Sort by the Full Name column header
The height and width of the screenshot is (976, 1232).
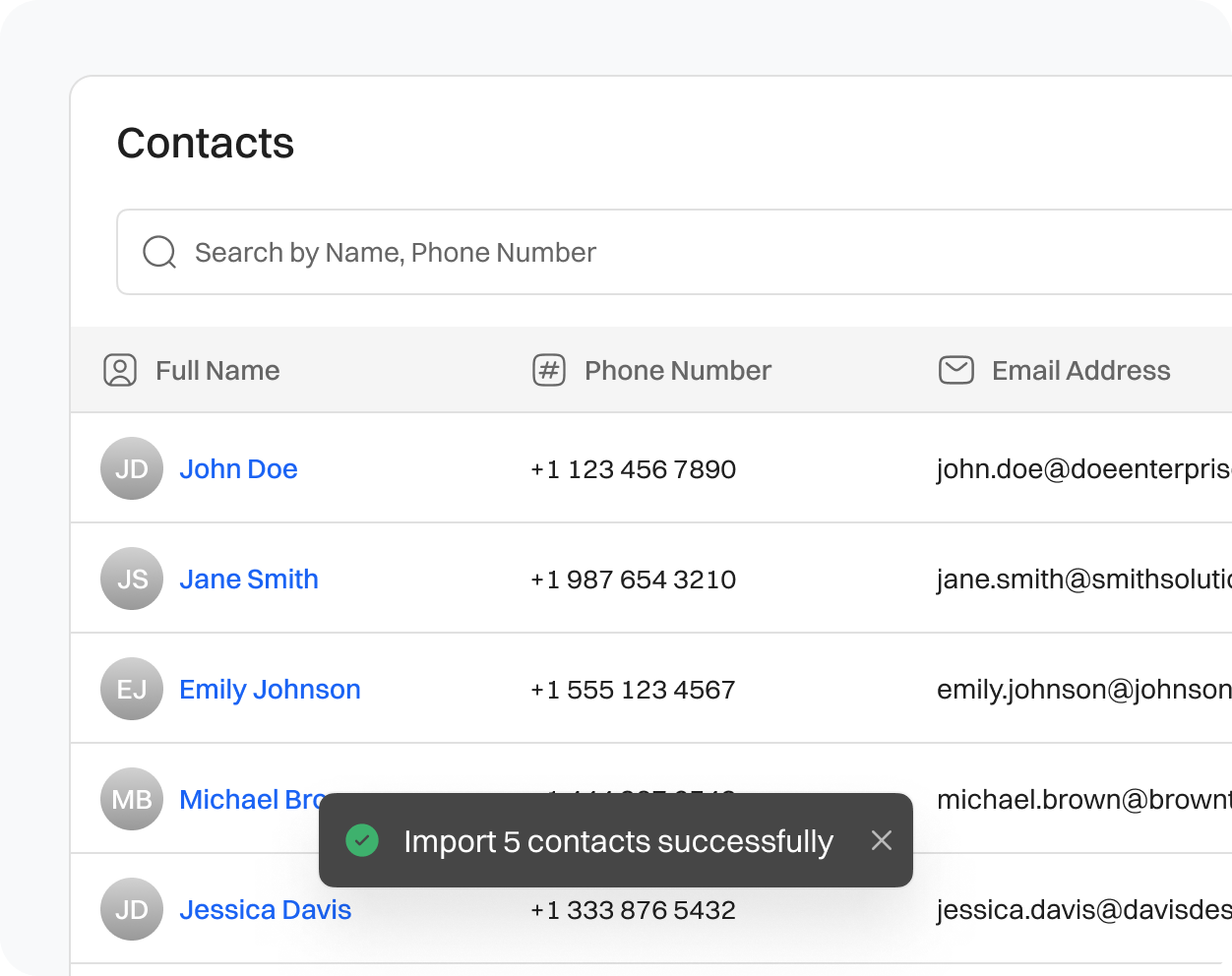(x=217, y=370)
